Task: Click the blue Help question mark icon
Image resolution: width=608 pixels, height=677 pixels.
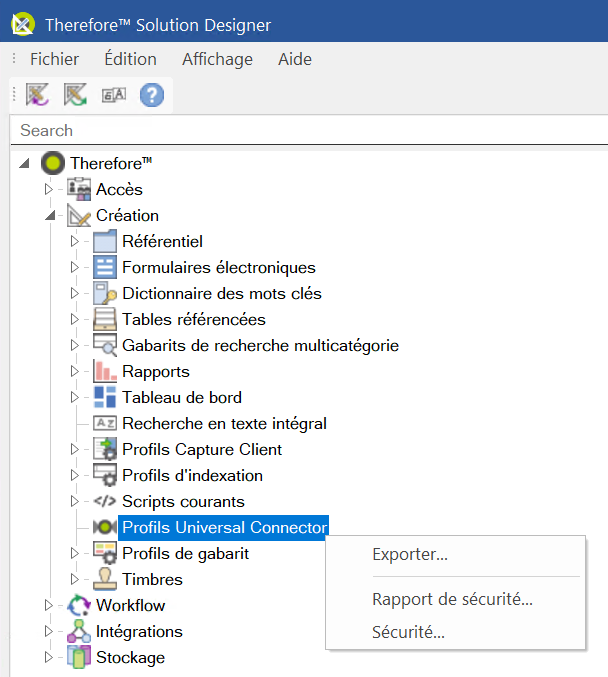Action: tap(151, 95)
